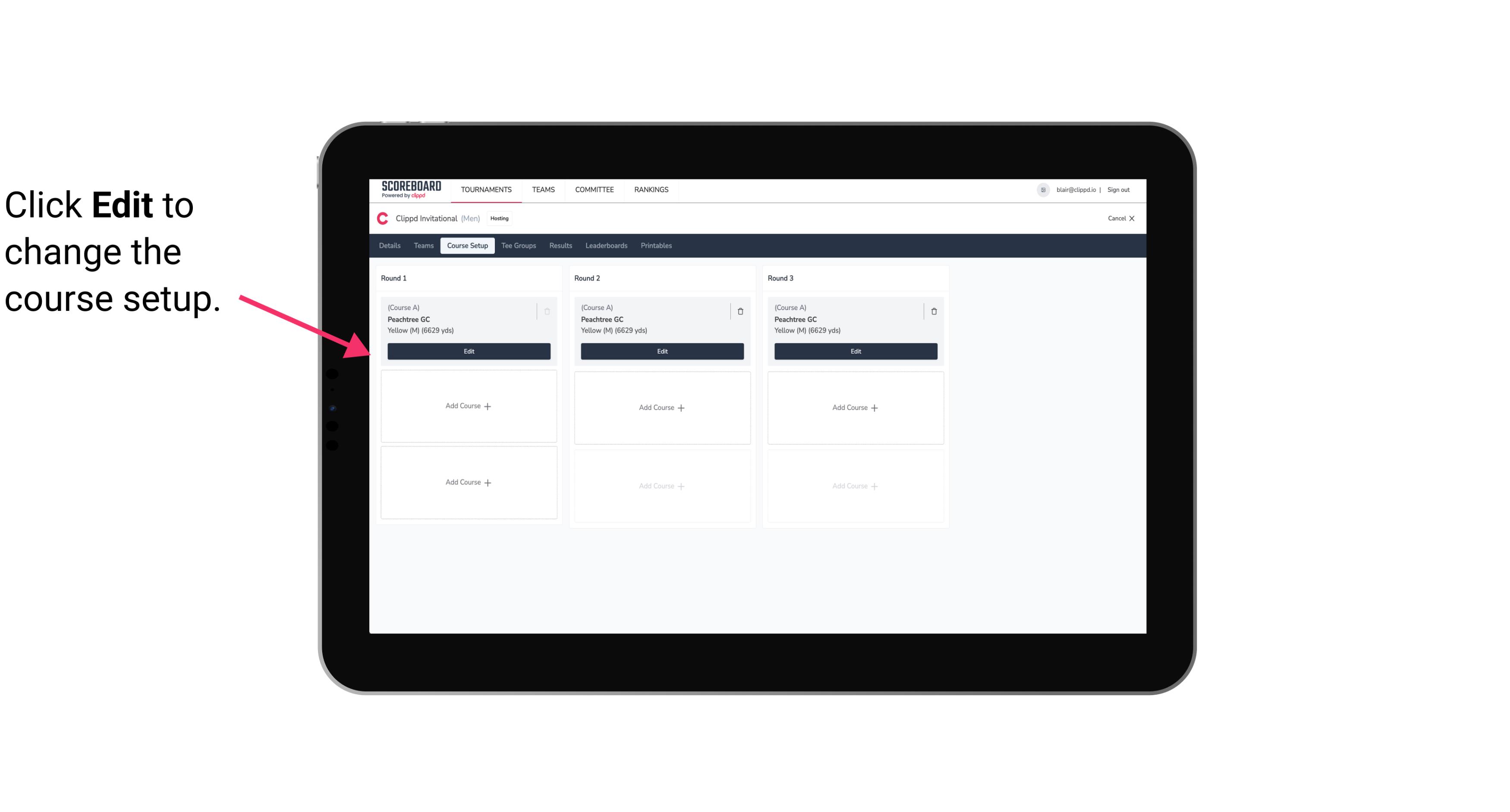
Task: Click delete icon for Round 1 course
Action: pyautogui.click(x=547, y=311)
